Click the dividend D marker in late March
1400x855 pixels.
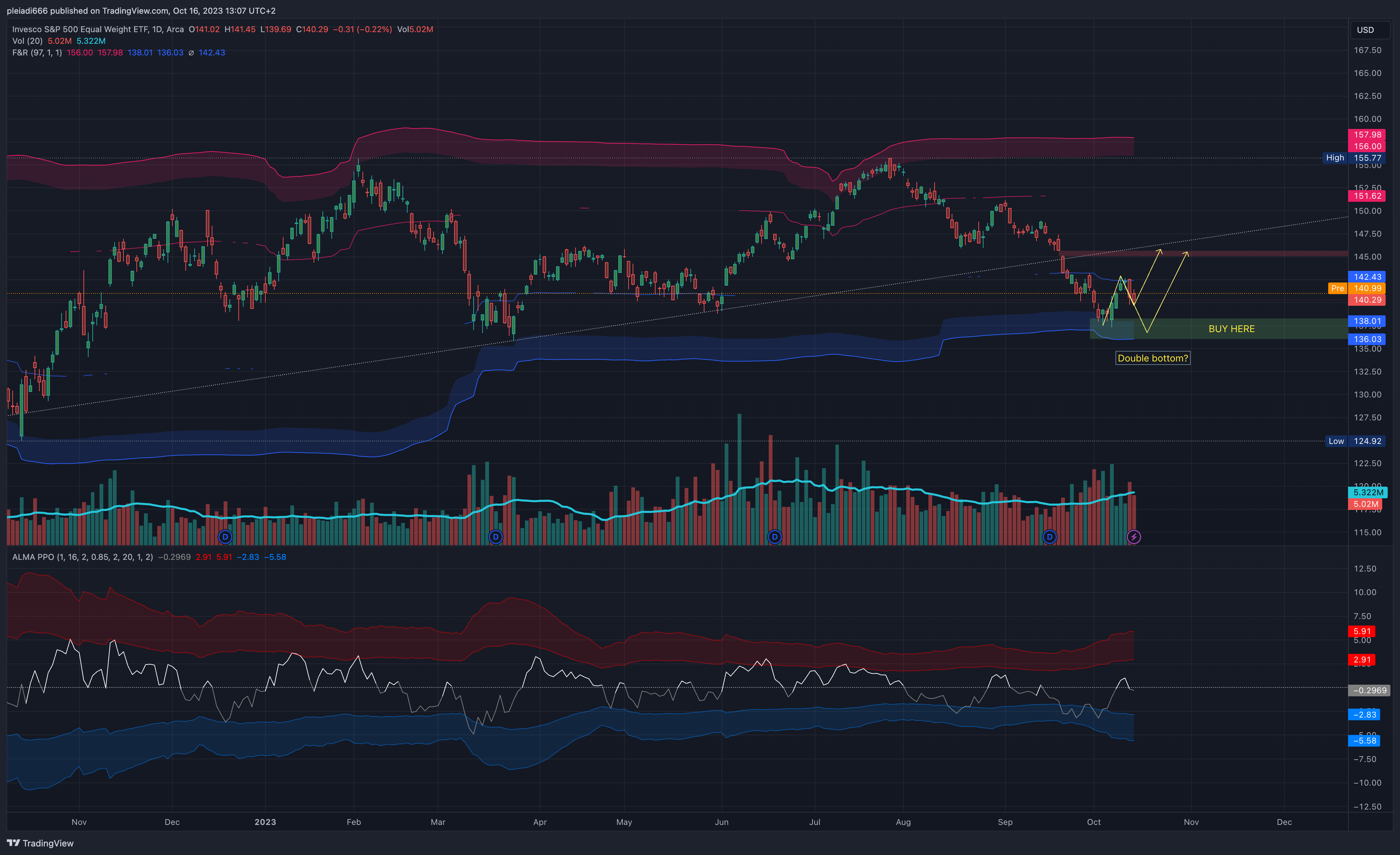coord(496,537)
